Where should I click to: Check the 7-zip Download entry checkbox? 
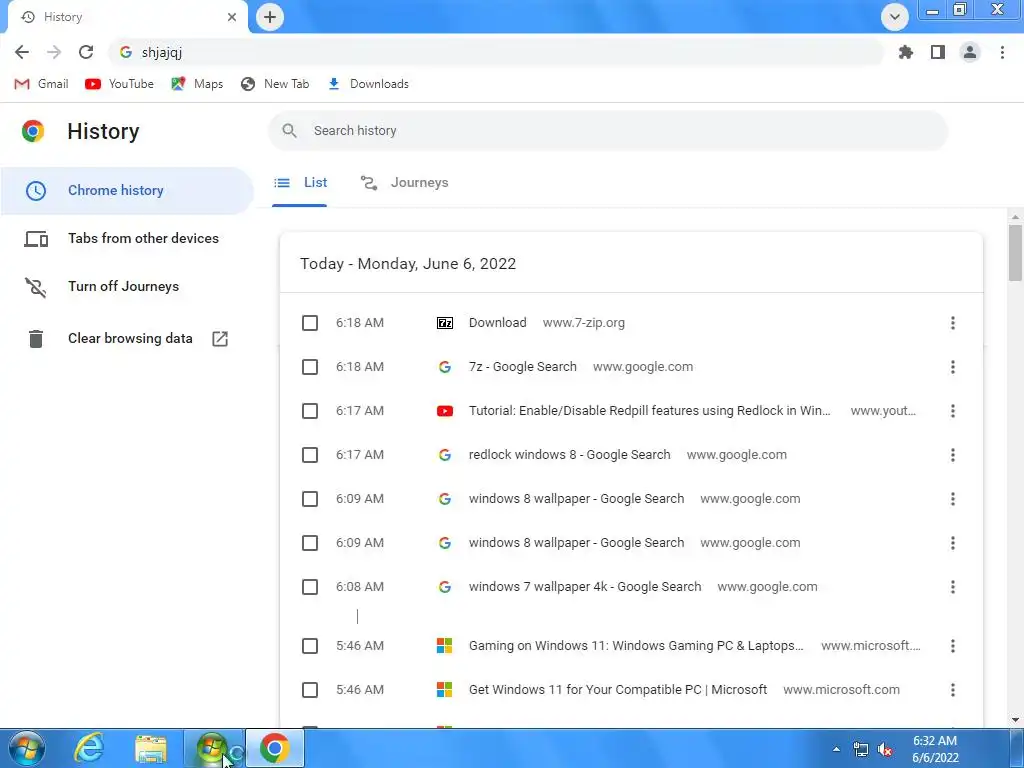pyautogui.click(x=310, y=323)
